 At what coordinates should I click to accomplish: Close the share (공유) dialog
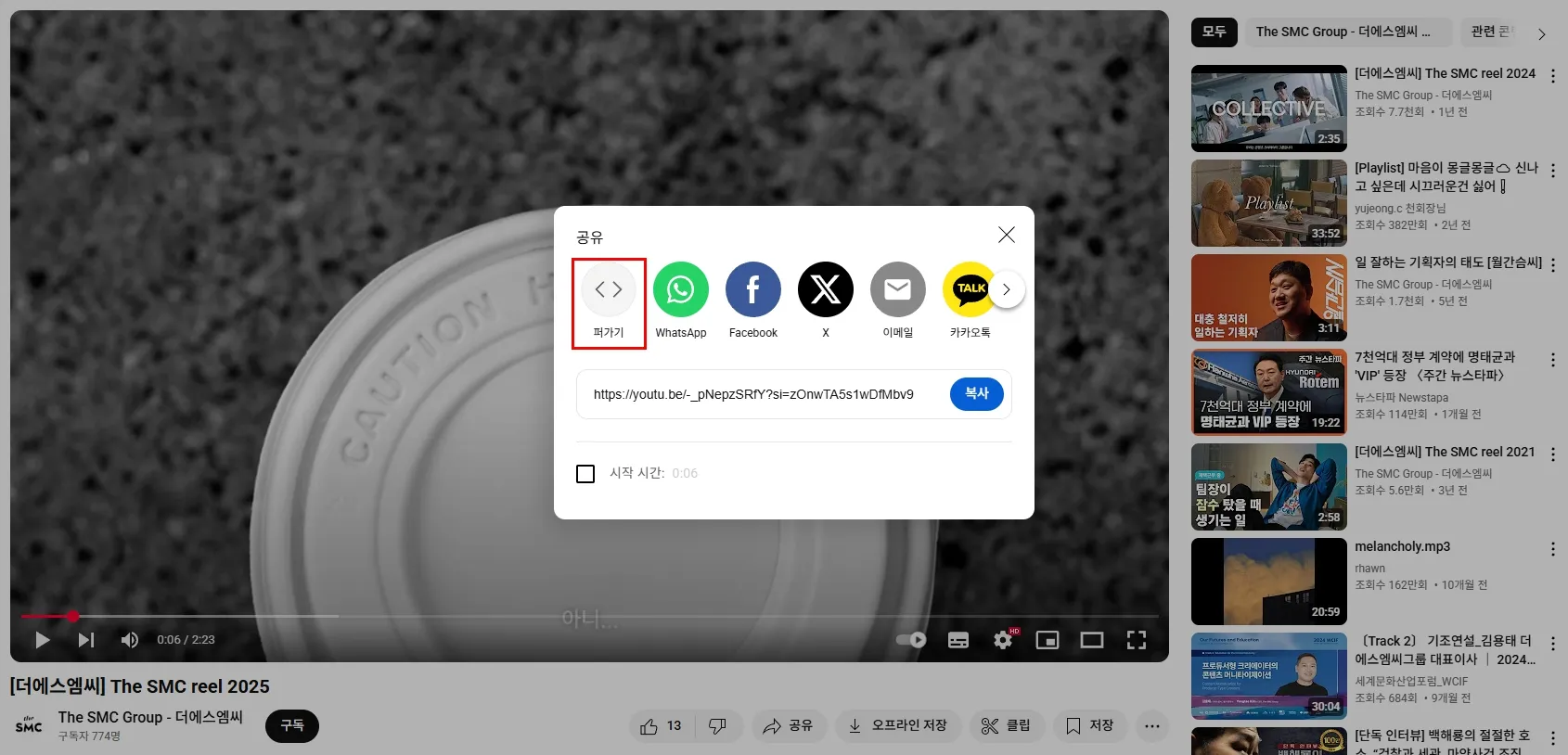coord(1007,235)
